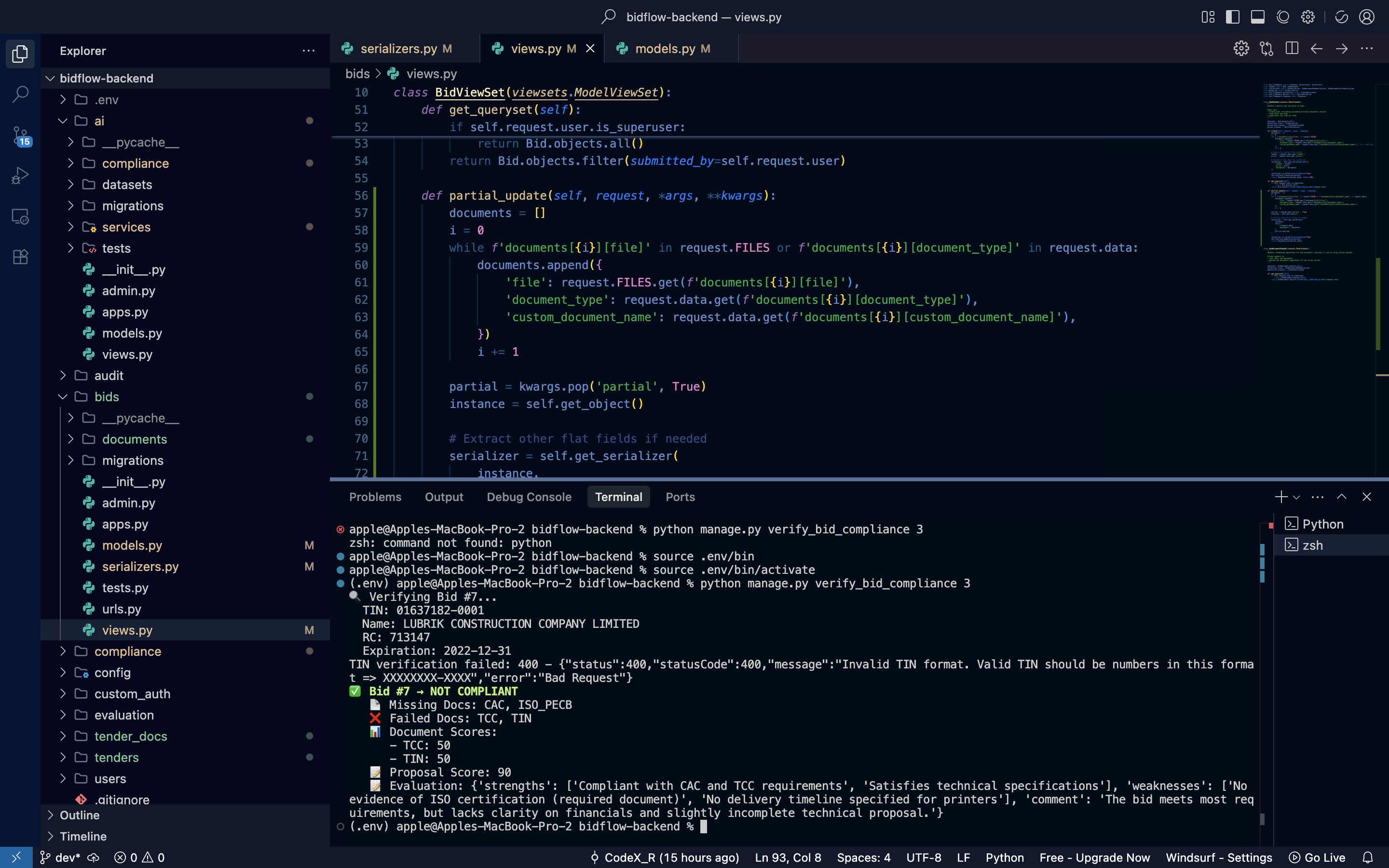Toggle the bottom panel visibility
Viewport: 1389px width, 868px height.
(x=1257, y=17)
